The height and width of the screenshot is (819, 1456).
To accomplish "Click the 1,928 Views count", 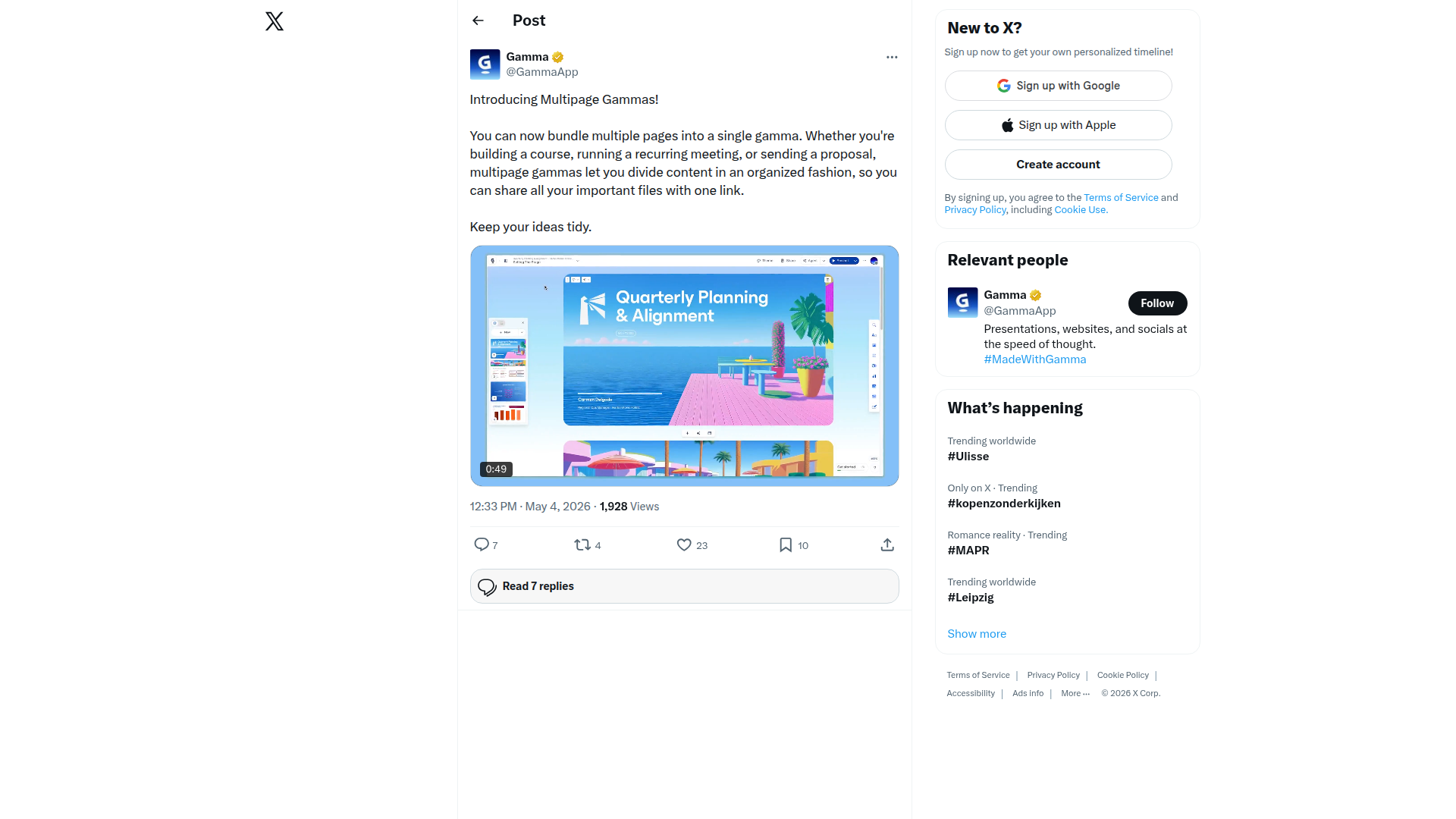I will (x=629, y=507).
